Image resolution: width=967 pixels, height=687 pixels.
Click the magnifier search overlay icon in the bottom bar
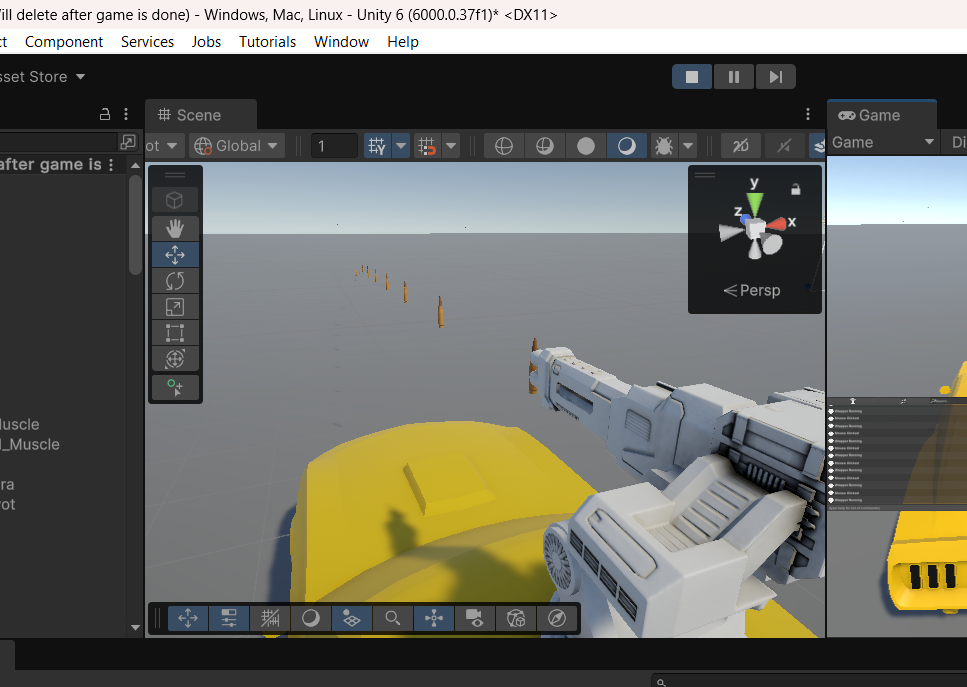(x=393, y=618)
